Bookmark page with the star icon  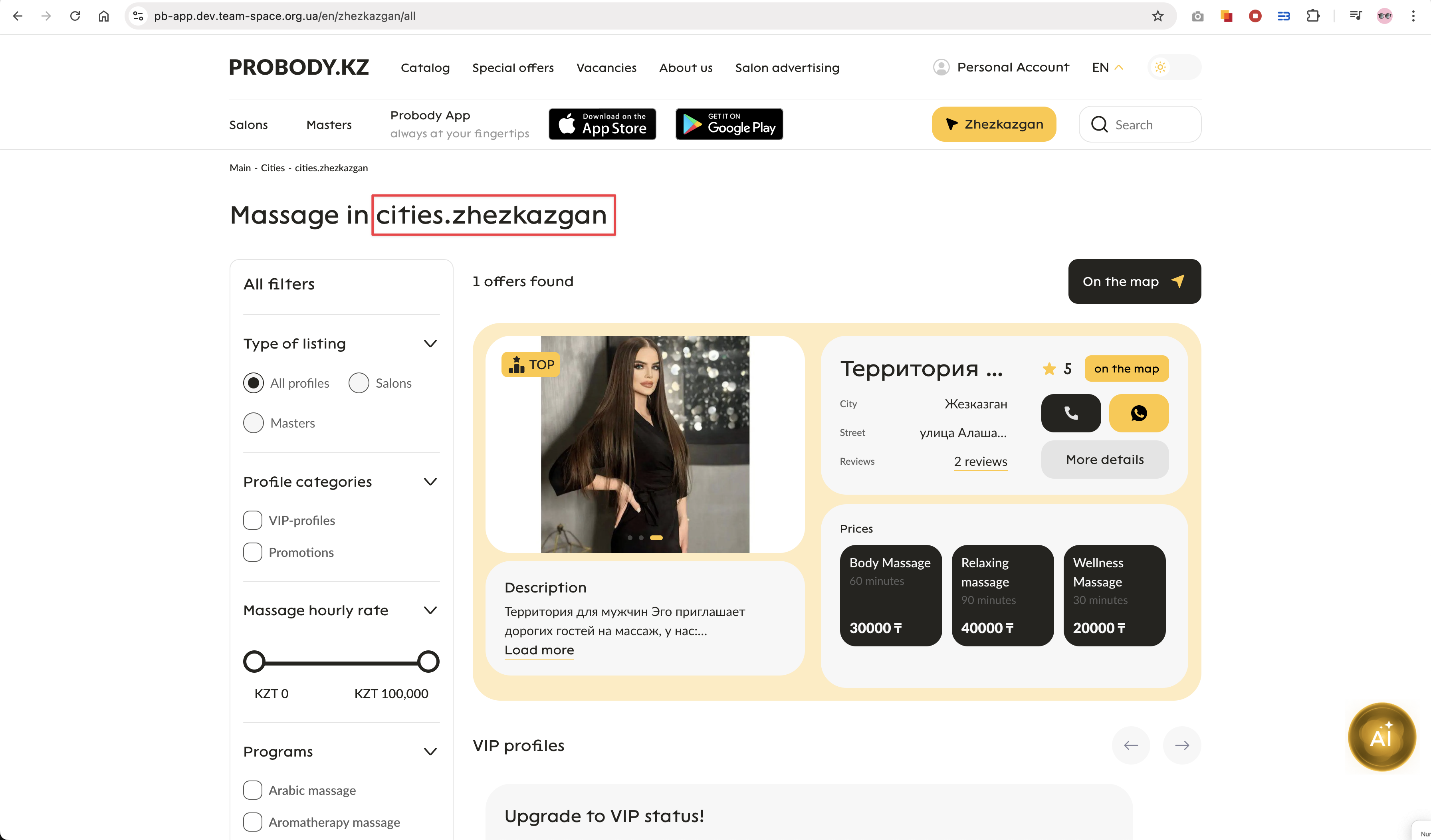[1157, 16]
